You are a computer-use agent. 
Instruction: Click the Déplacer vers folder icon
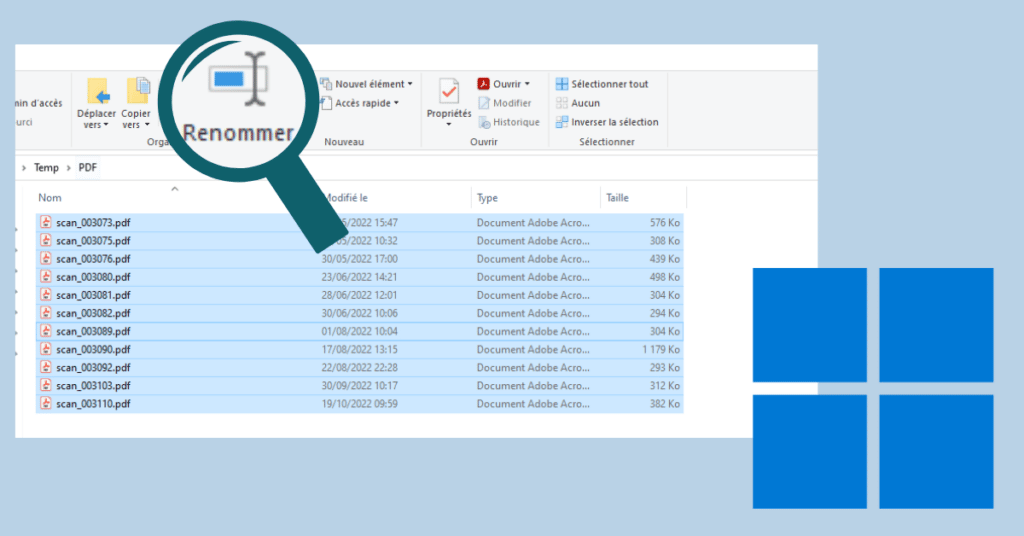(x=97, y=91)
